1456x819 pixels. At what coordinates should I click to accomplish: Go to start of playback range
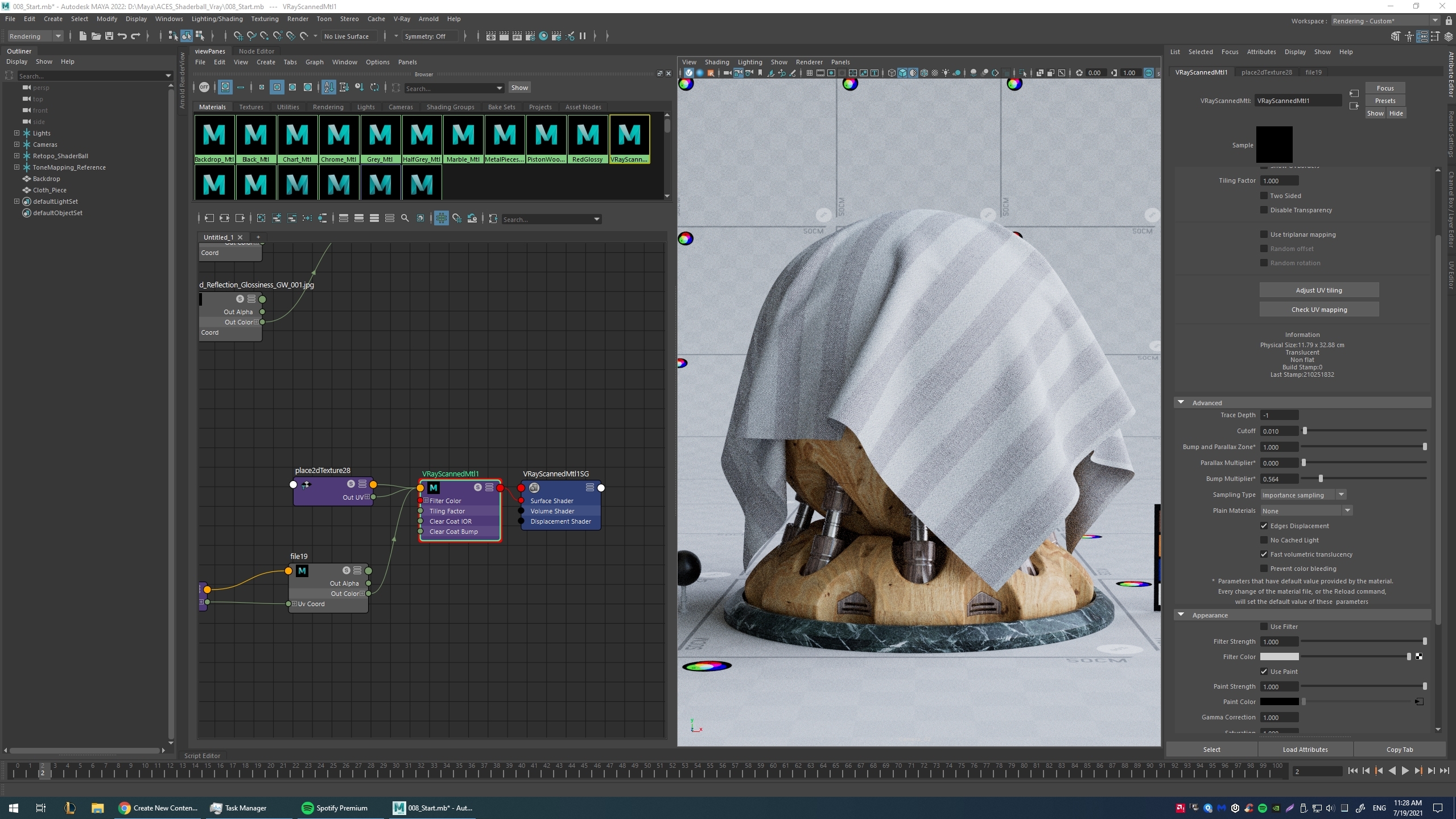click(1352, 771)
